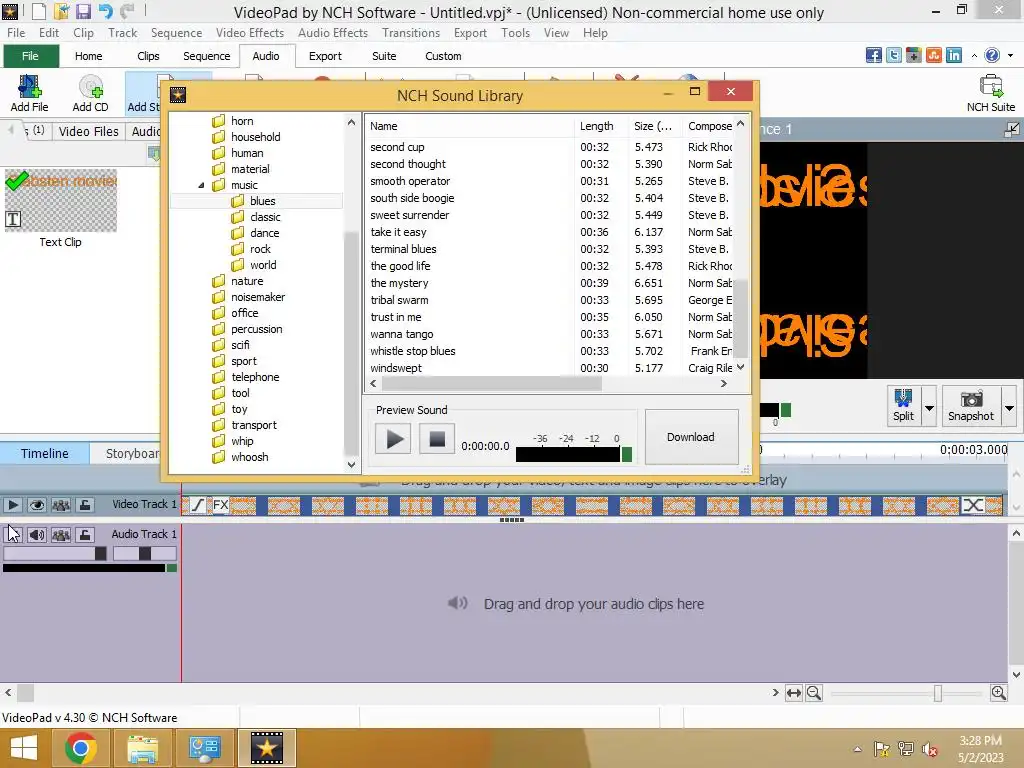This screenshot has height=768, width=1024.
Task: Click the Download button
Action: (691, 437)
